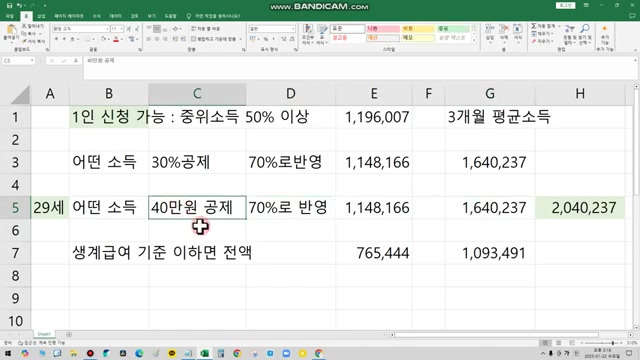Click the Add-ins orange icon
Image resolution: width=640 pixels, height=360 pixels.
(604, 29)
